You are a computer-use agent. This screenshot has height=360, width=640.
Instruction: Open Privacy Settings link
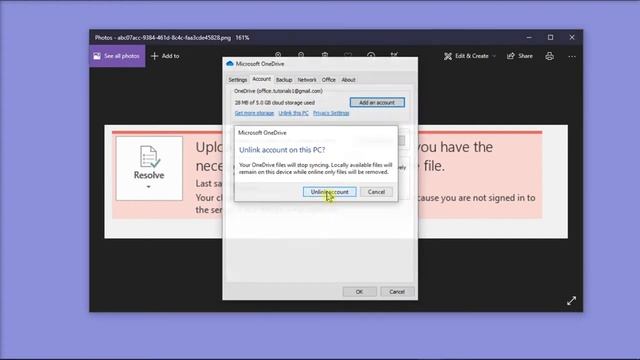coord(331,113)
